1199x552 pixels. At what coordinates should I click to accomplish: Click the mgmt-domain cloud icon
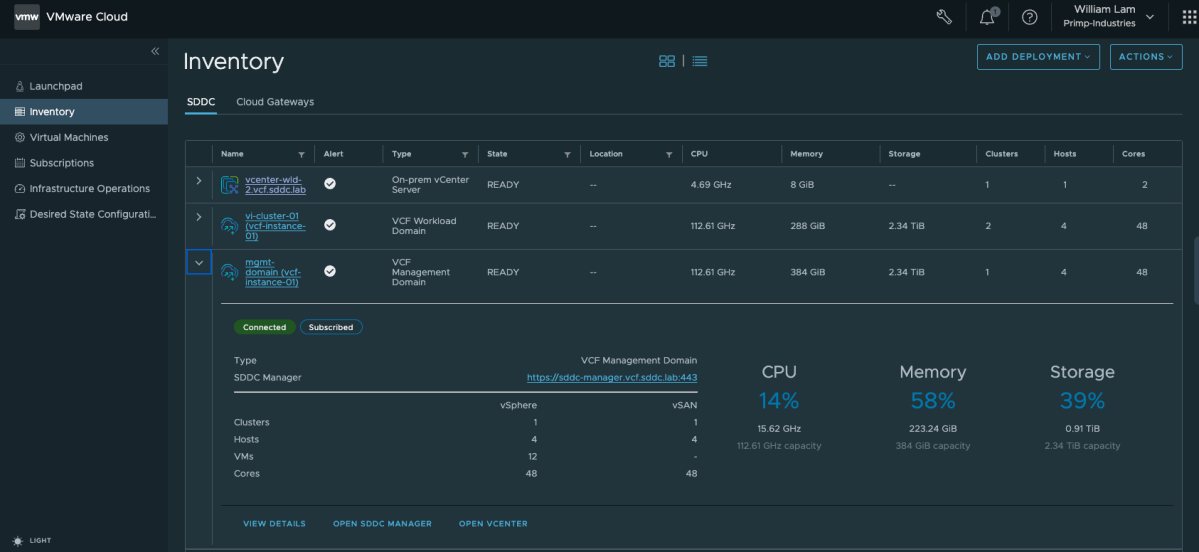(229, 271)
